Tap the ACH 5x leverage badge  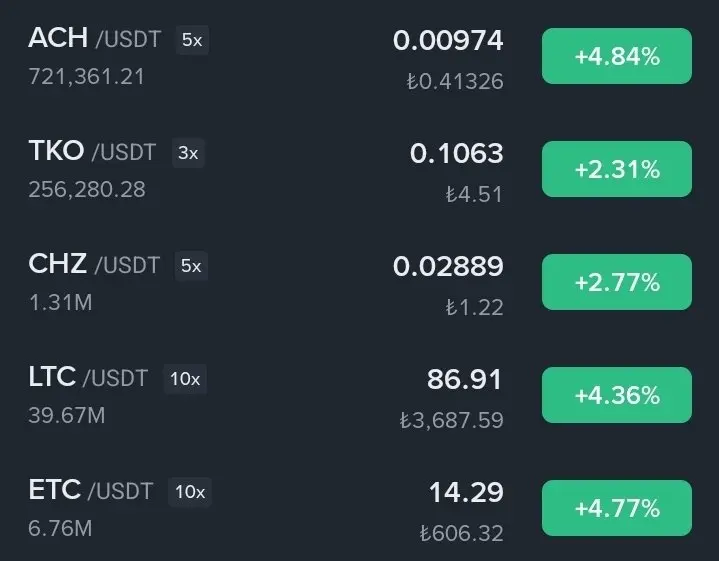click(x=192, y=40)
